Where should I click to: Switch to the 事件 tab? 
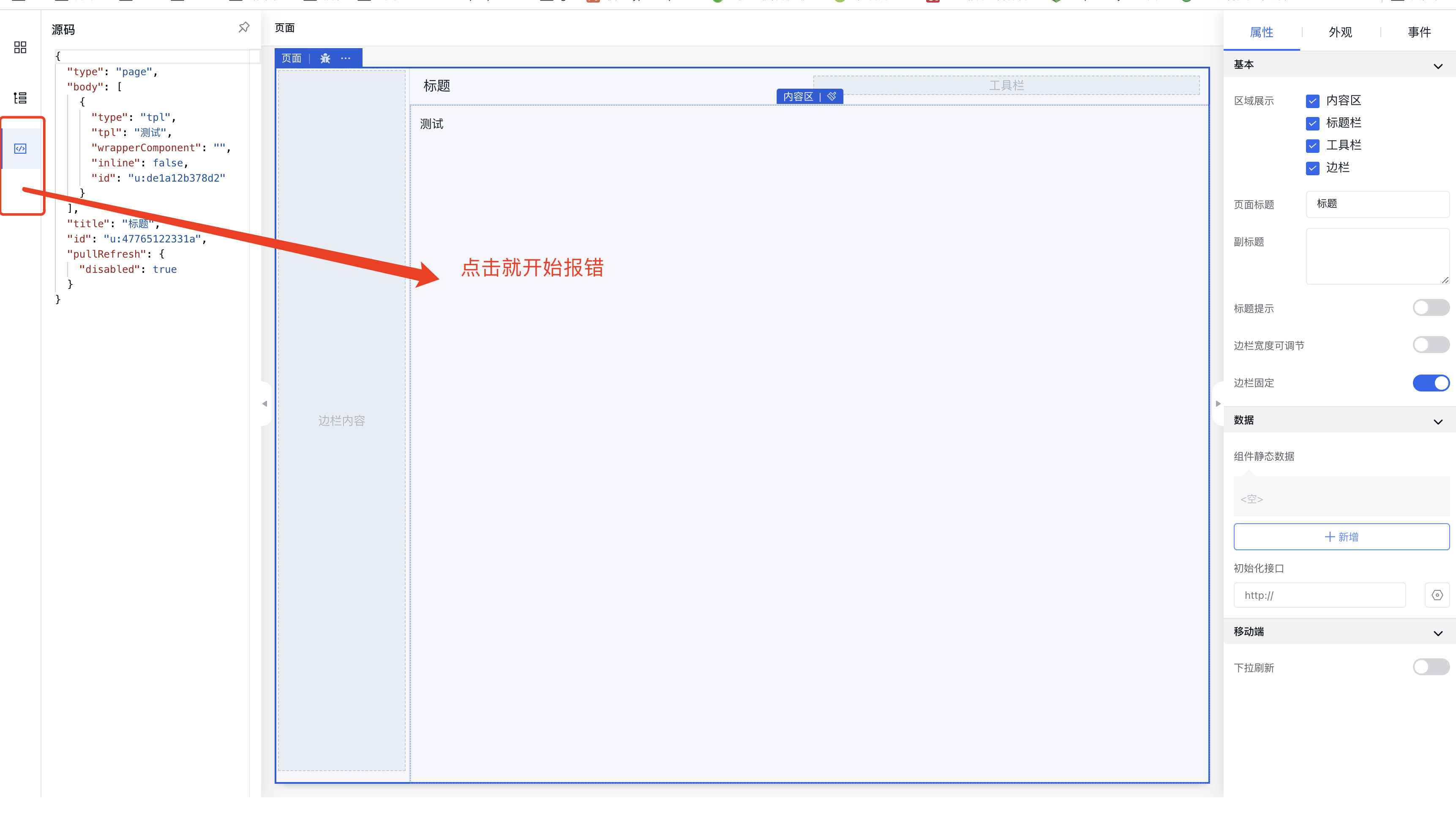1419,33
